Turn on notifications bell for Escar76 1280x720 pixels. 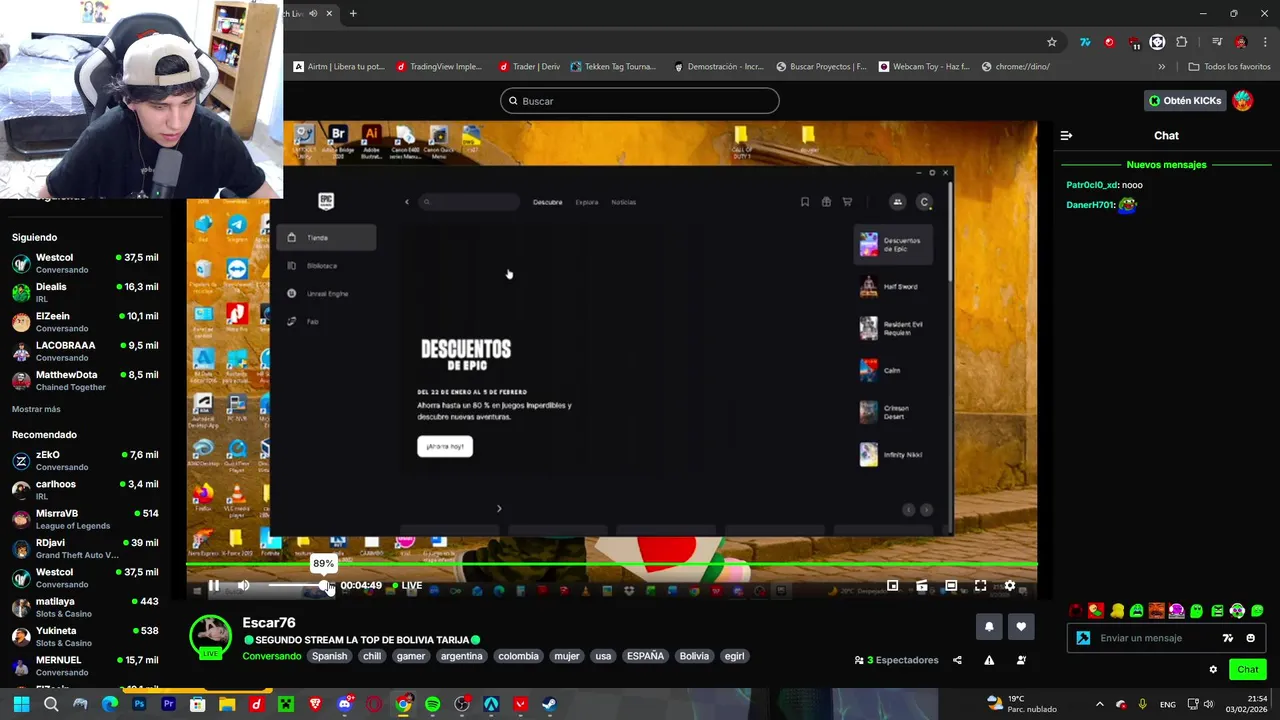tap(989, 626)
